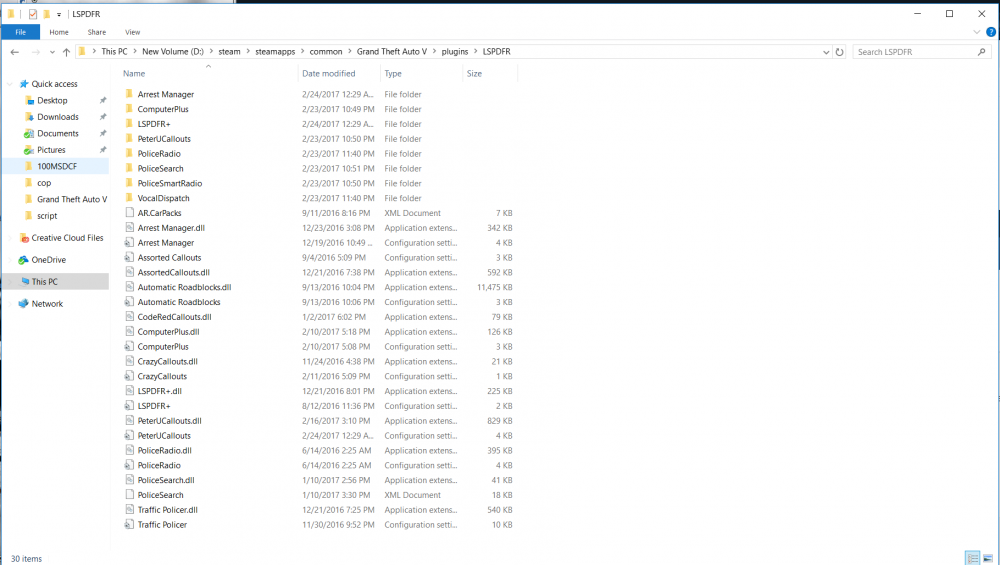Click the Properties quick access toolbar icon
Viewport: 1000px width, 565px height.
(x=33, y=14)
